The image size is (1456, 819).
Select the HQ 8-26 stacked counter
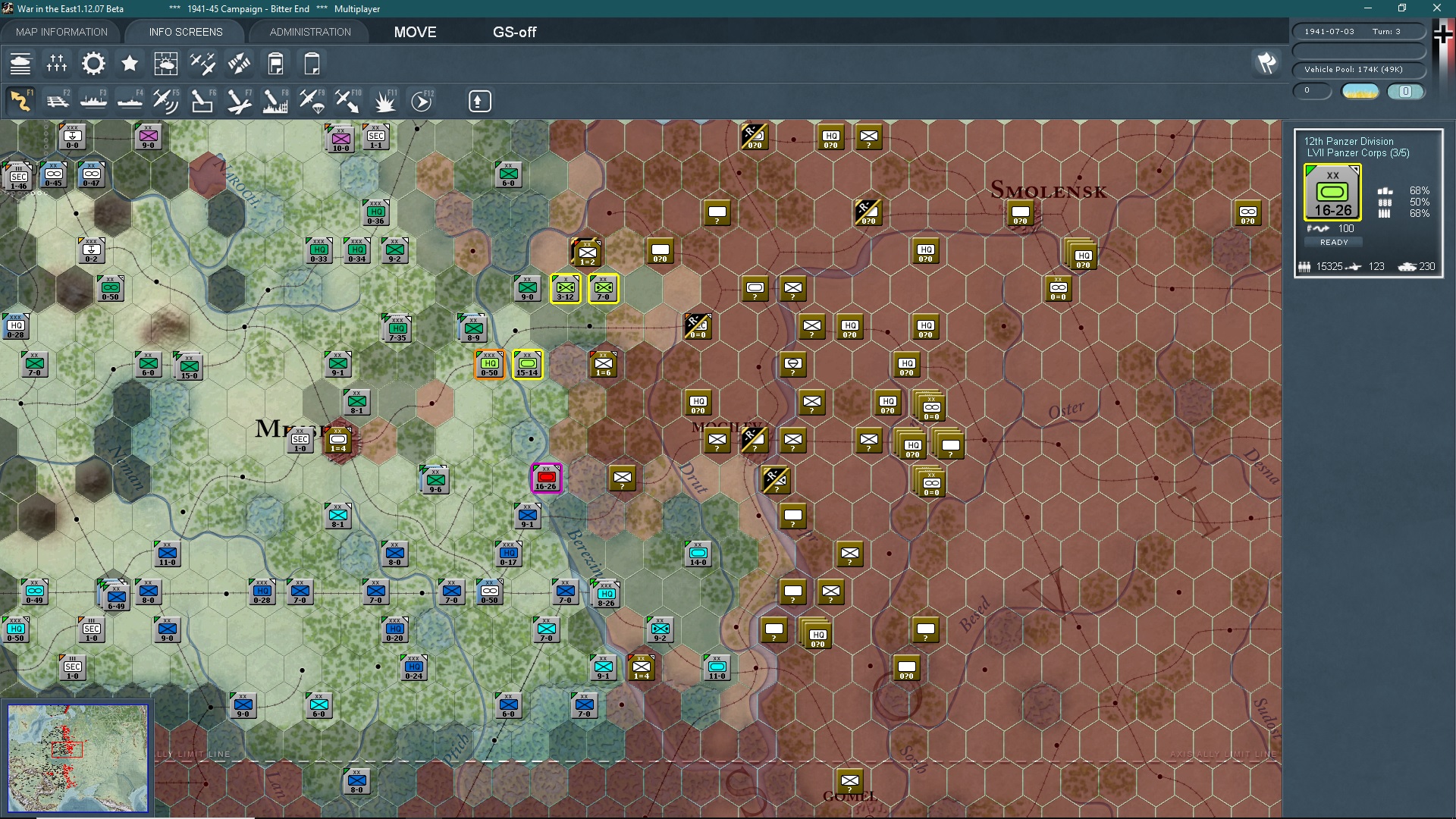point(606,595)
